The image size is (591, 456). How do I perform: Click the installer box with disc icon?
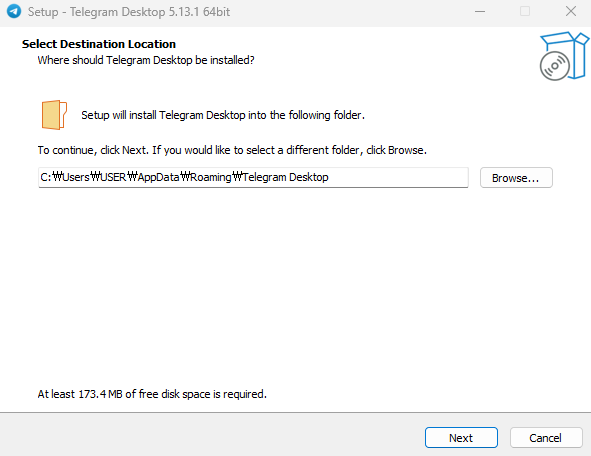[x=564, y=56]
